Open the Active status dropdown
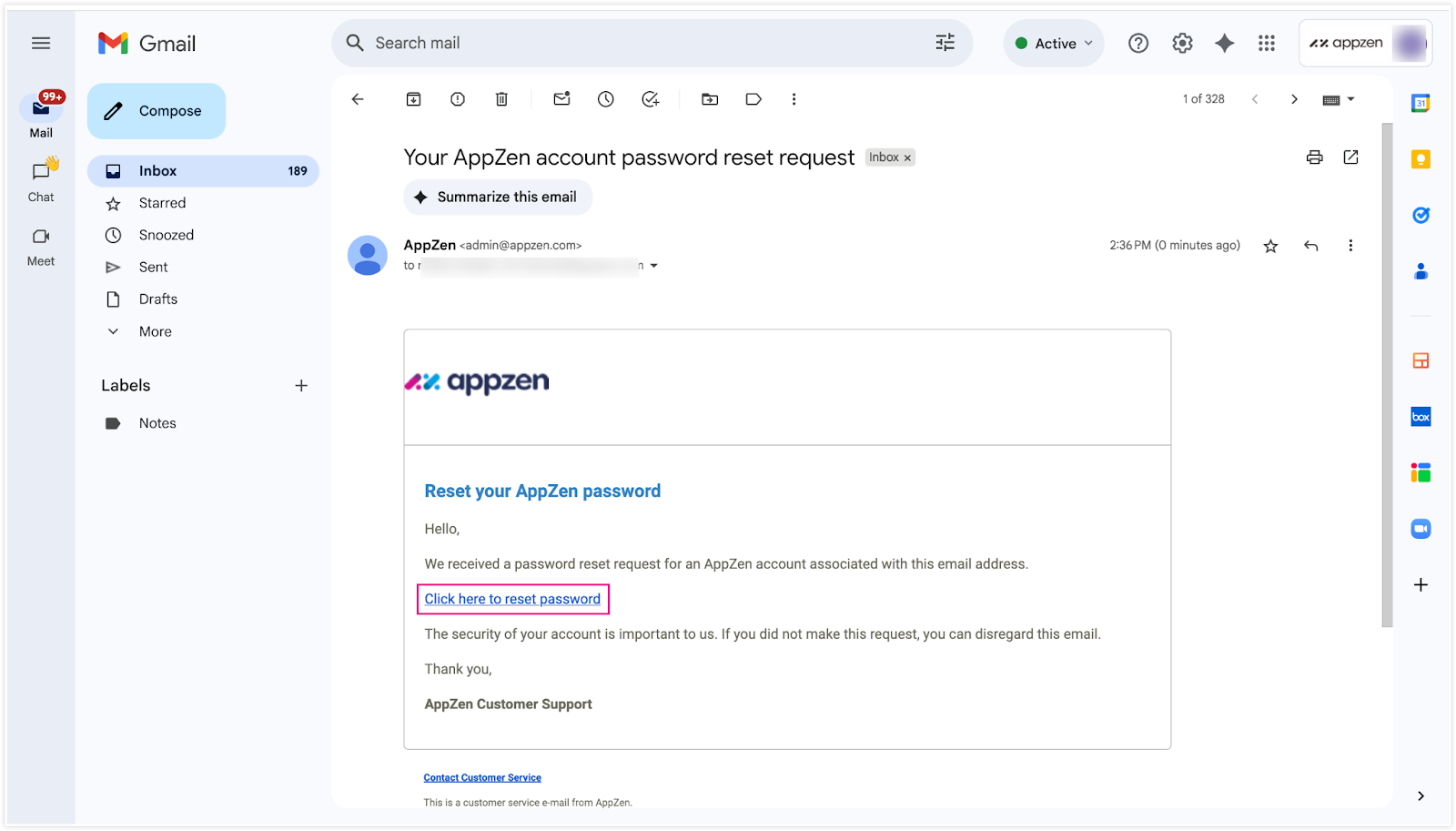The width and height of the screenshot is (1456, 831). 1054,43
